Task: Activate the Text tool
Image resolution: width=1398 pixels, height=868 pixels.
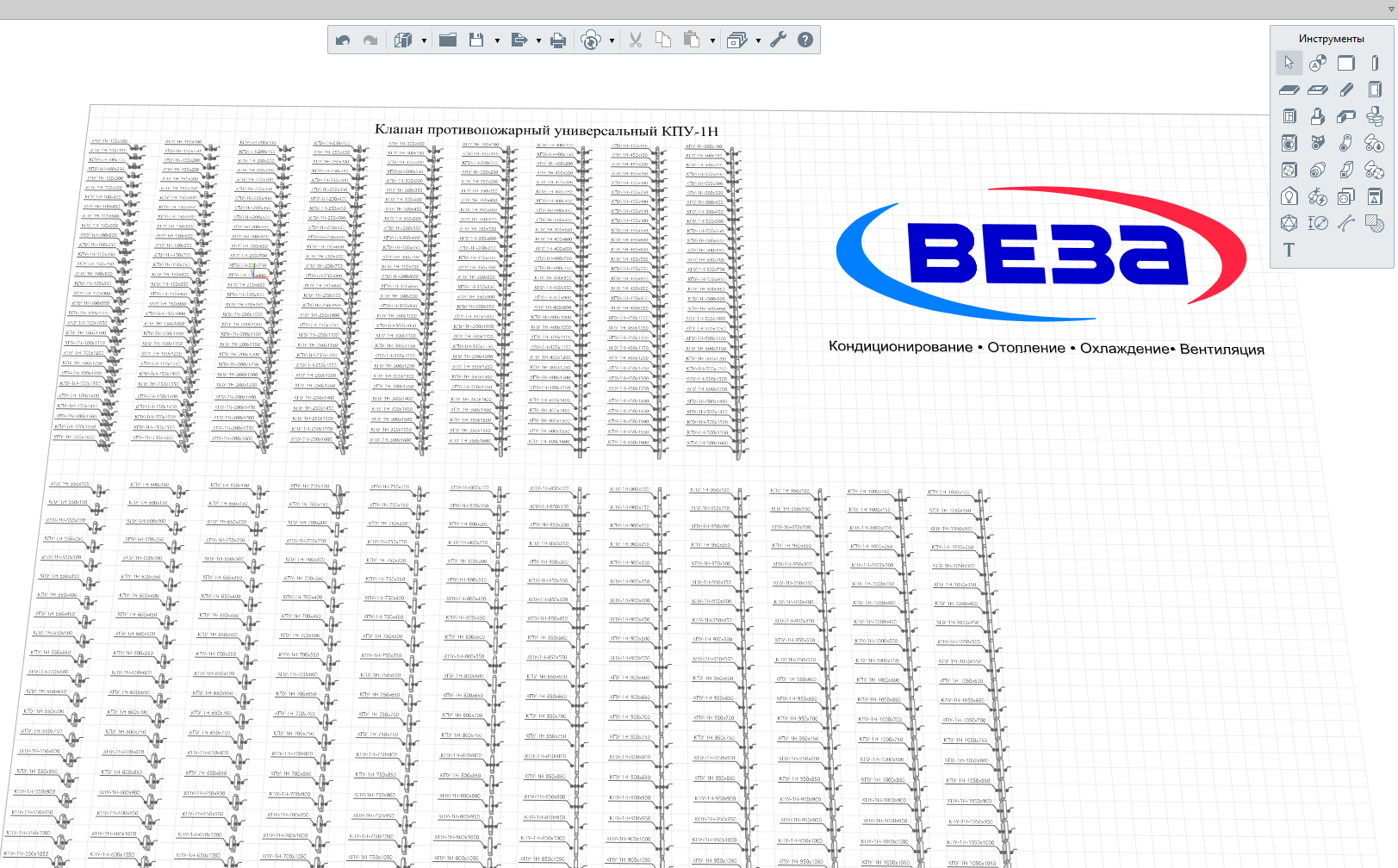Action: coord(1289,250)
